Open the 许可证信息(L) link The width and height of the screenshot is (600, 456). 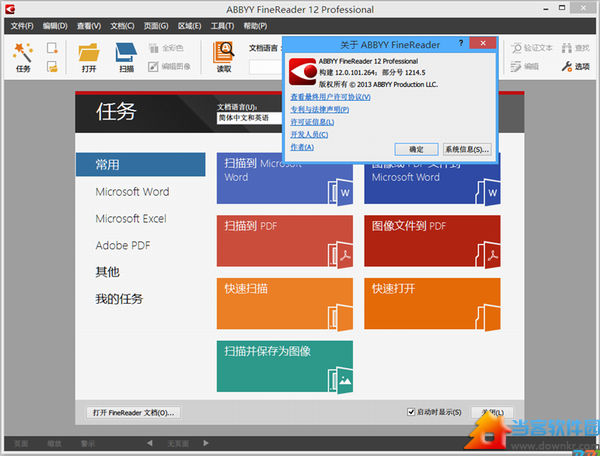click(x=312, y=122)
